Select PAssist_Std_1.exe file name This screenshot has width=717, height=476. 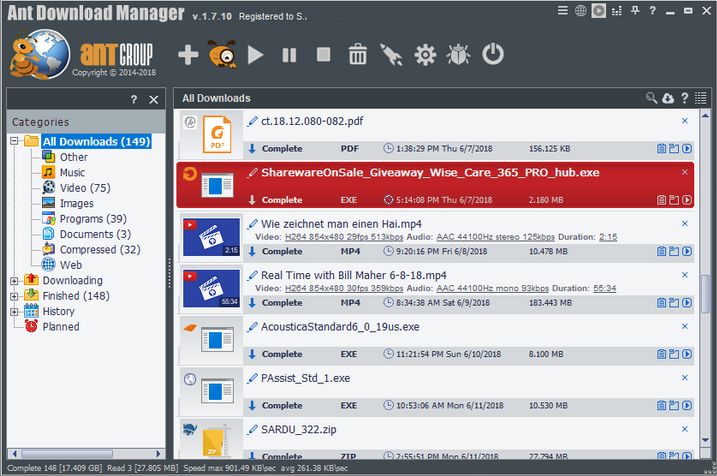[x=305, y=378]
